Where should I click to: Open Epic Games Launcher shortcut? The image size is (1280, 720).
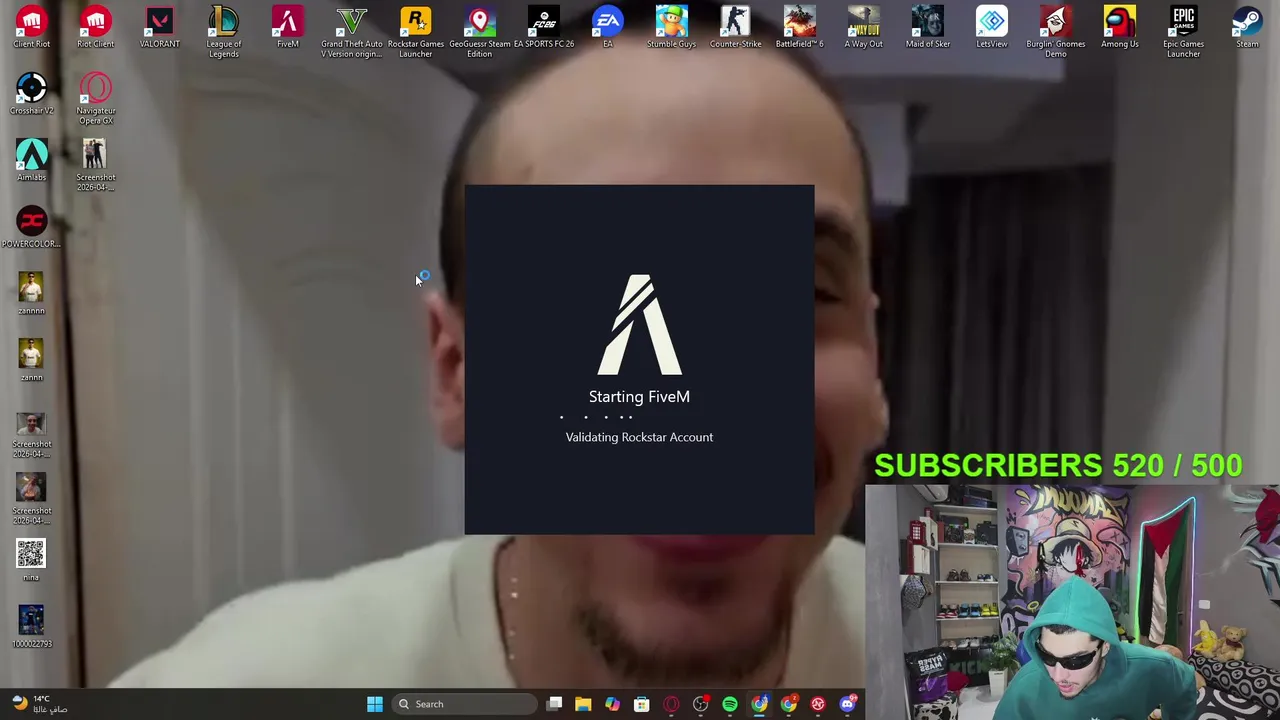tap(1183, 31)
